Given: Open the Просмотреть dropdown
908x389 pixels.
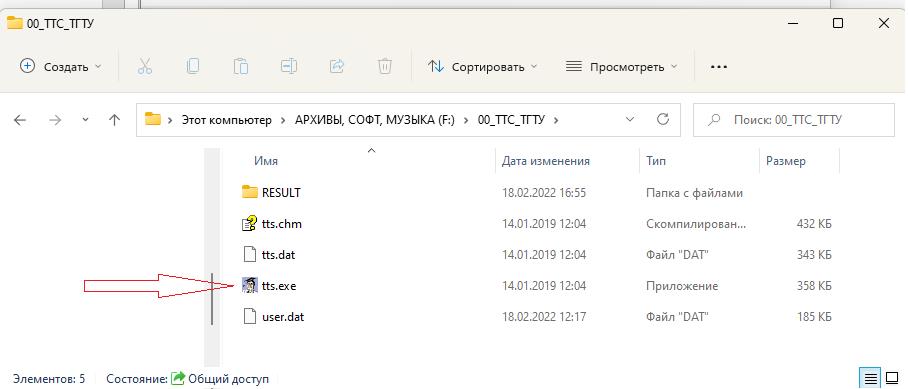Looking at the screenshot, I should pos(621,67).
